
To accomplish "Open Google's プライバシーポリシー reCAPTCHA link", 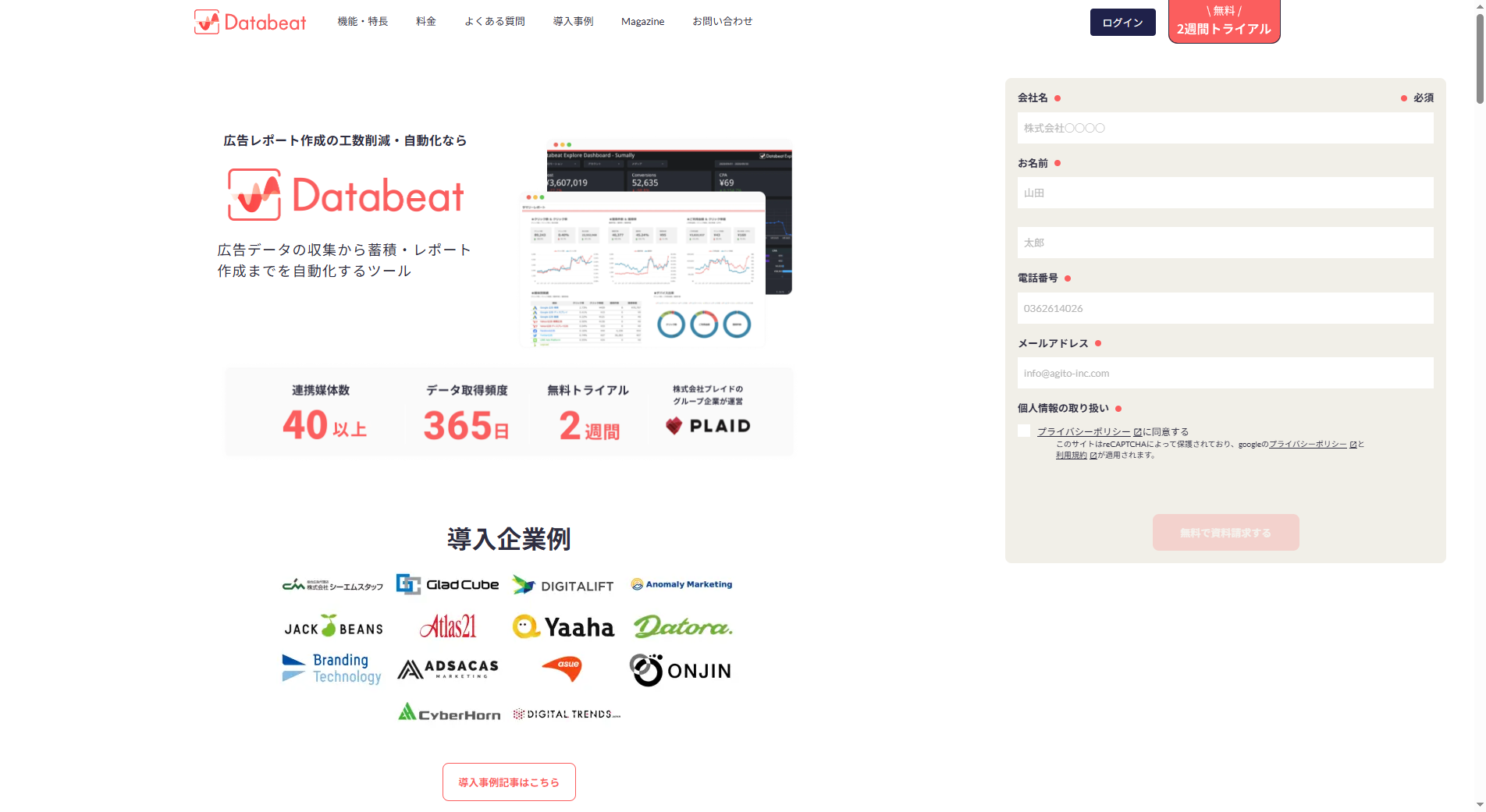I will [1307, 444].
